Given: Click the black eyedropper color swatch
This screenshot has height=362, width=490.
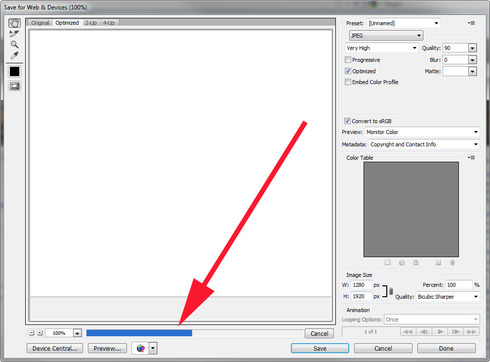Looking at the screenshot, I should point(14,72).
